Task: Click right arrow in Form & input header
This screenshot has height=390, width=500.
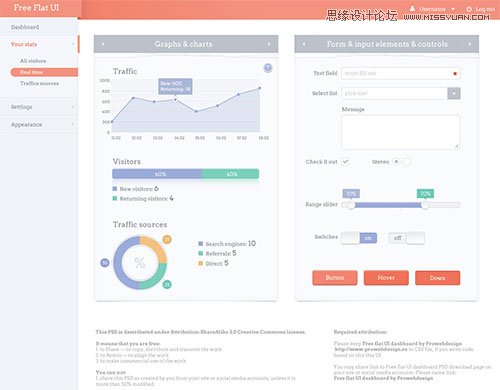Action: [x=470, y=44]
